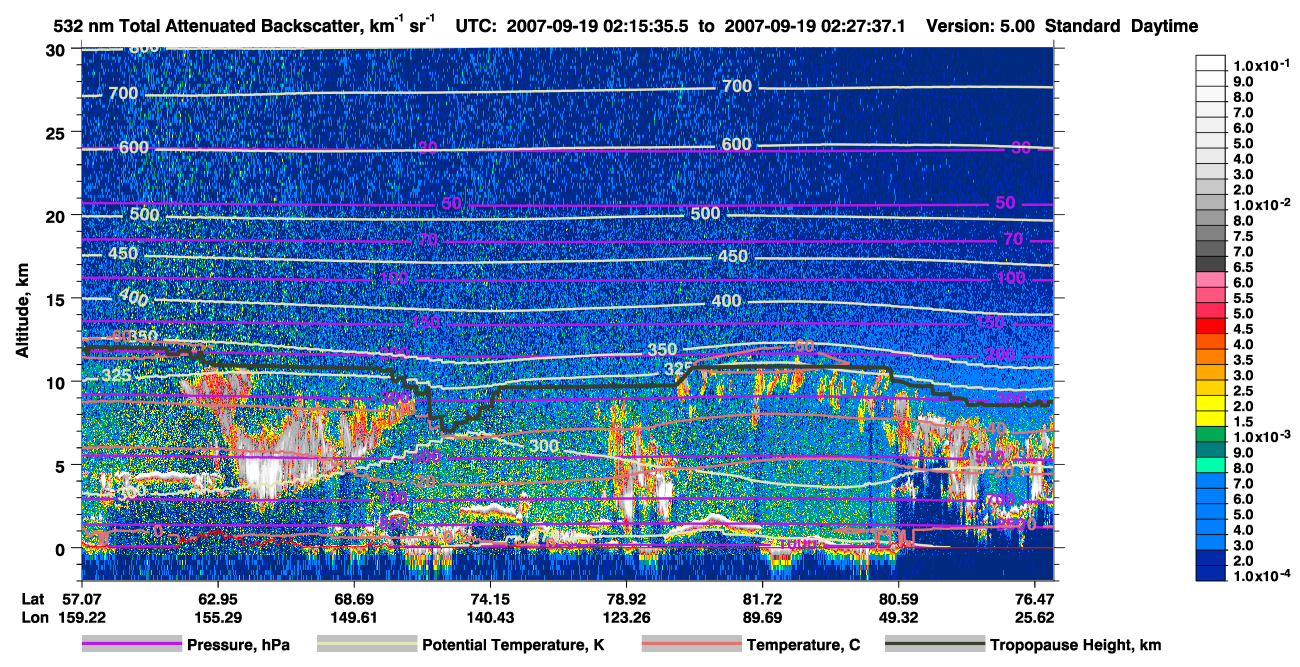Click longitude value 49.32
Image resolution: width=1300 pixels, height=667 pixels.
pyautogui.click(x=898, y=617)
